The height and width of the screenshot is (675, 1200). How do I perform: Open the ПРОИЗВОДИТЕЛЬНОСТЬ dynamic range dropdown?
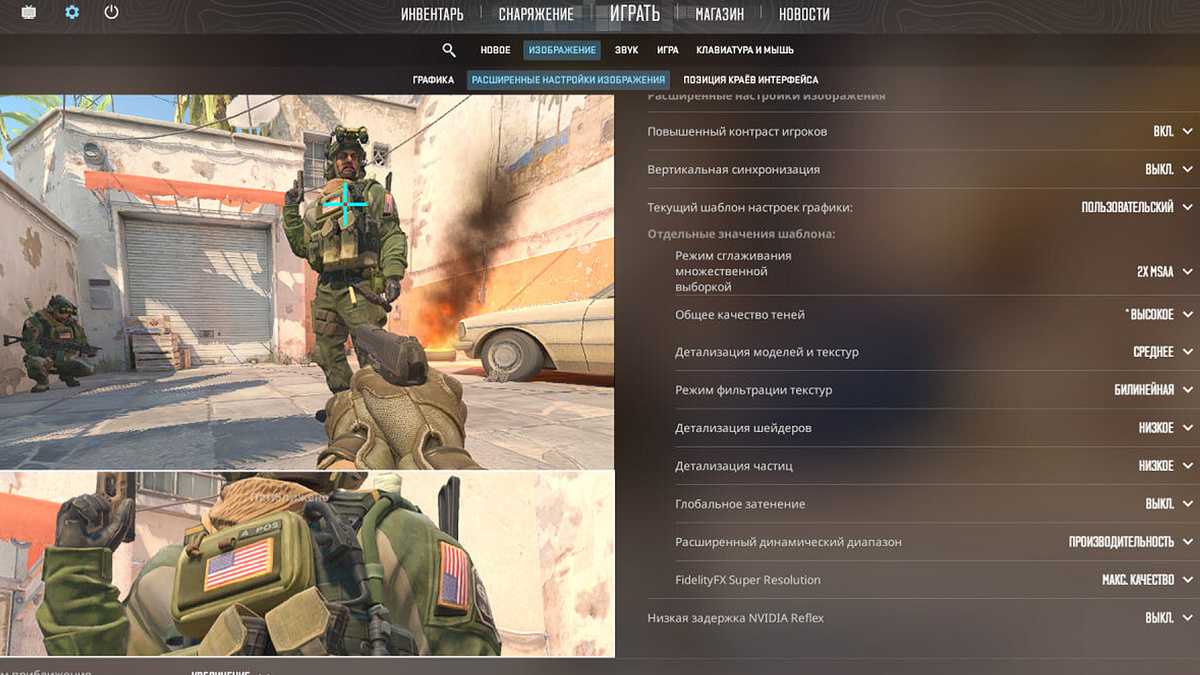tap(1132, 542)
